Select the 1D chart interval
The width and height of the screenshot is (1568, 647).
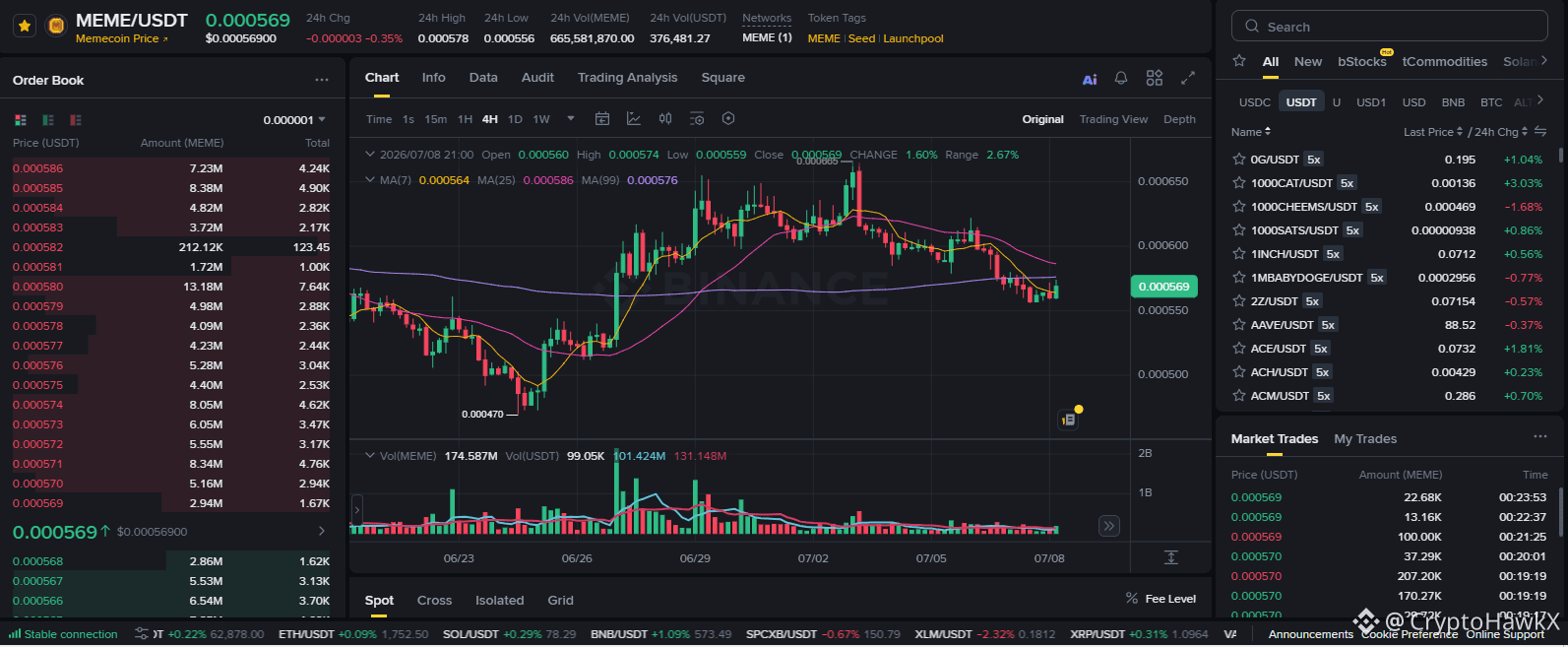515,119
